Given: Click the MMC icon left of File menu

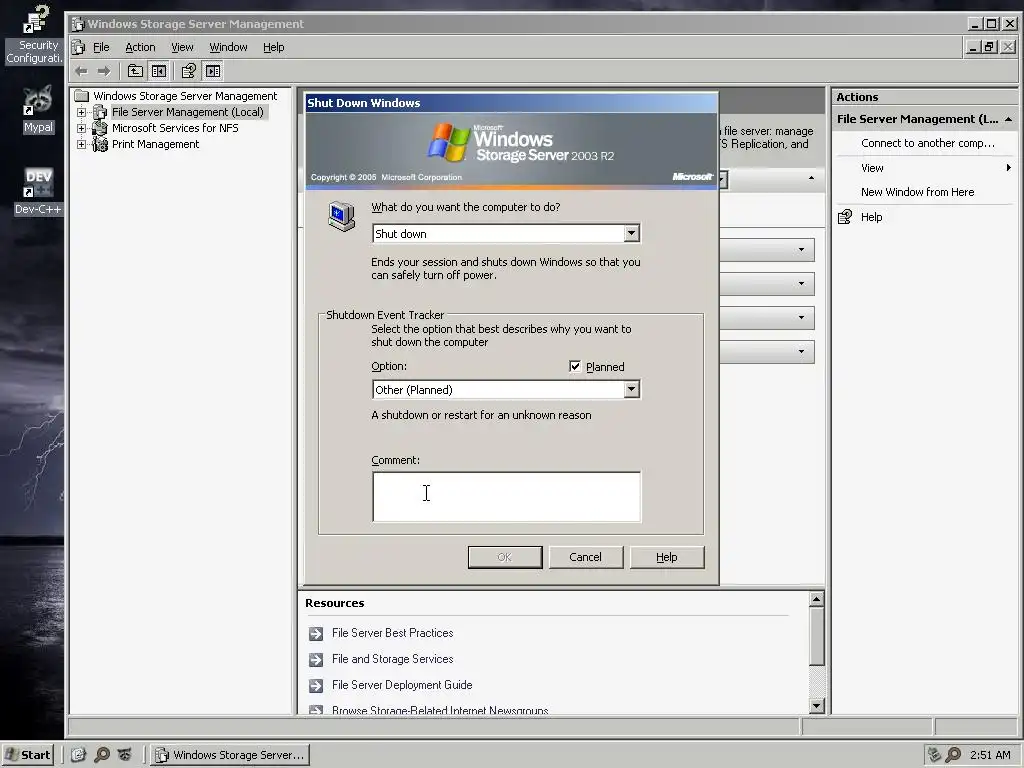Looking at the screenshot, I should click(78, 47).
